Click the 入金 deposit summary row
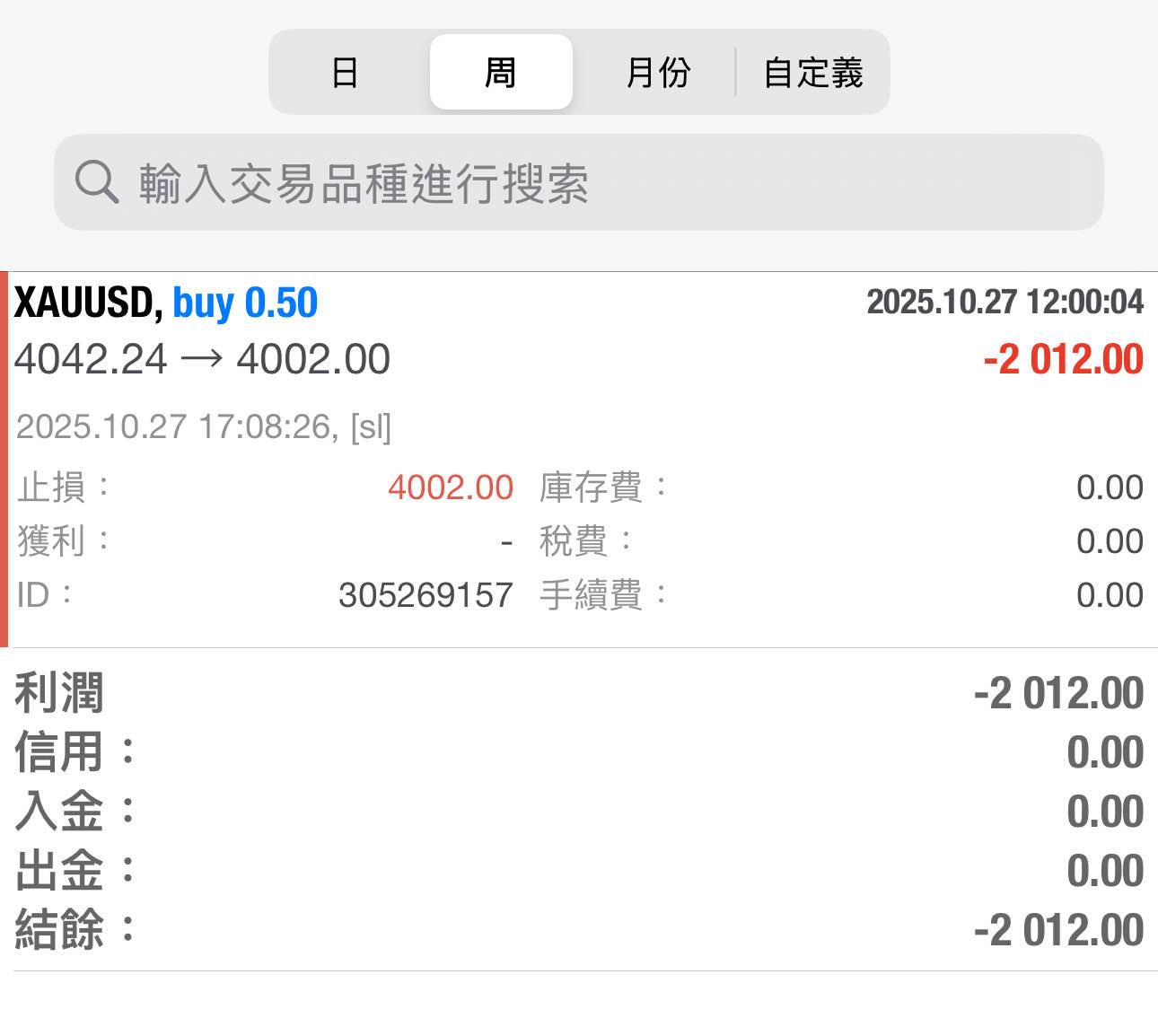 (579, 812)
